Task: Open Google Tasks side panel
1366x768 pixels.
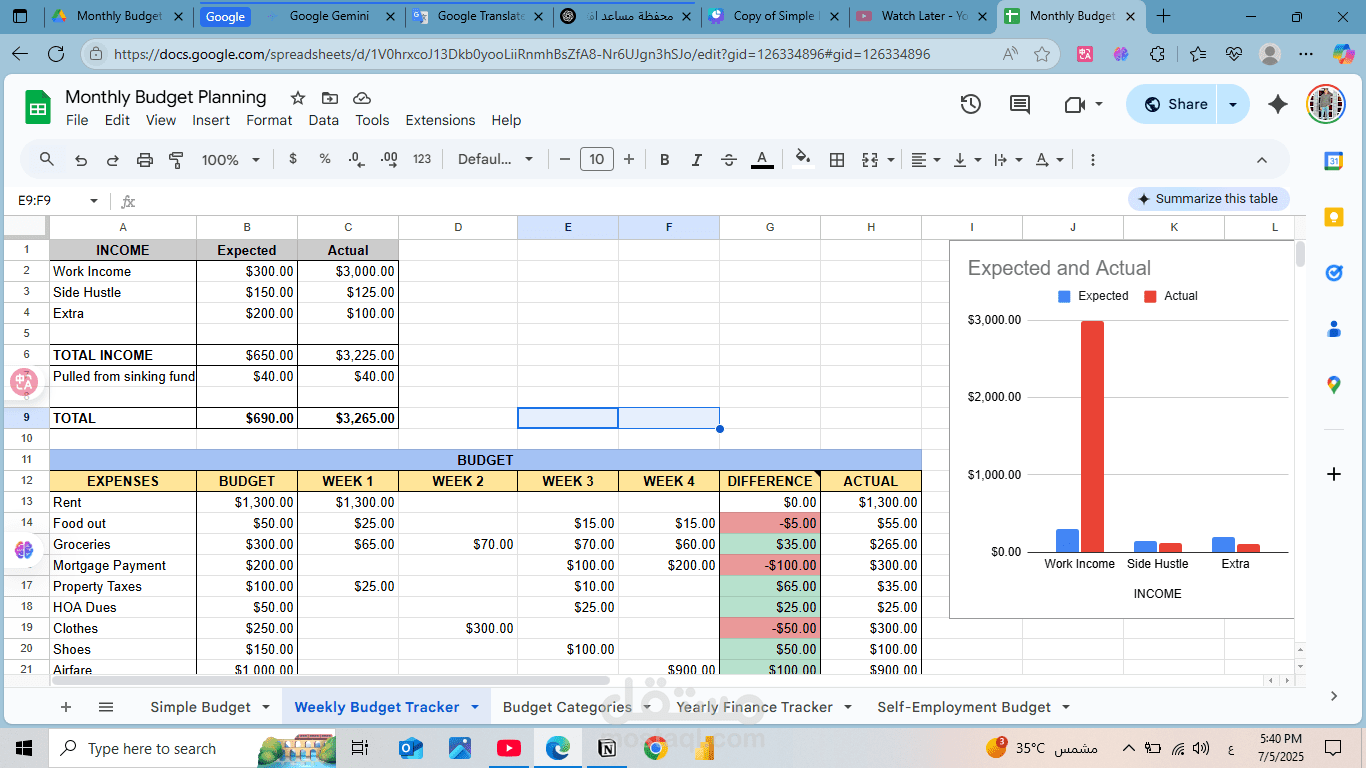Action: pyautogui.click(x=1333, y=273)
